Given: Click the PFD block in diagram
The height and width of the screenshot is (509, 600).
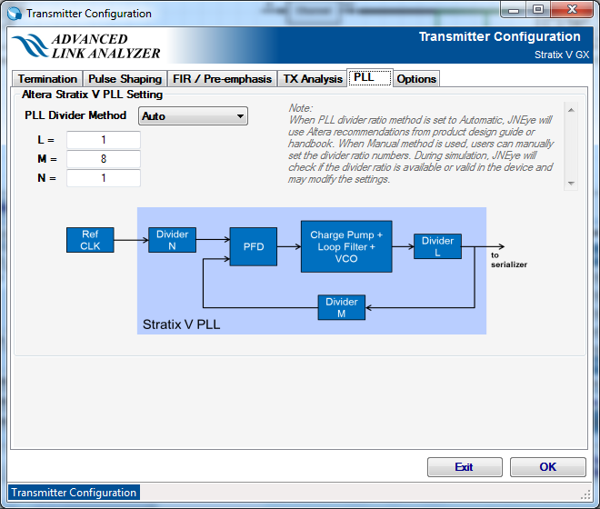Looking at the screenshot, I should point(253,246).
